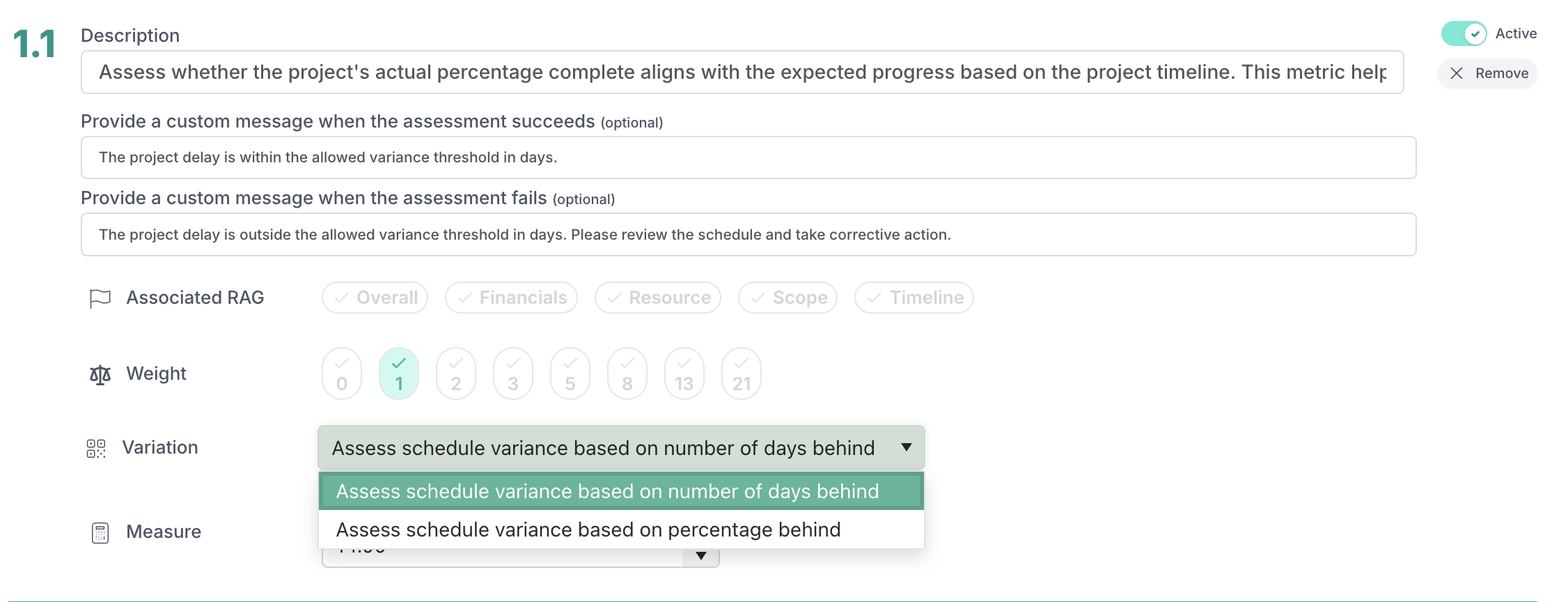Choose the Scope RAG chip
1568x602 pixels.
coord(787,298)
